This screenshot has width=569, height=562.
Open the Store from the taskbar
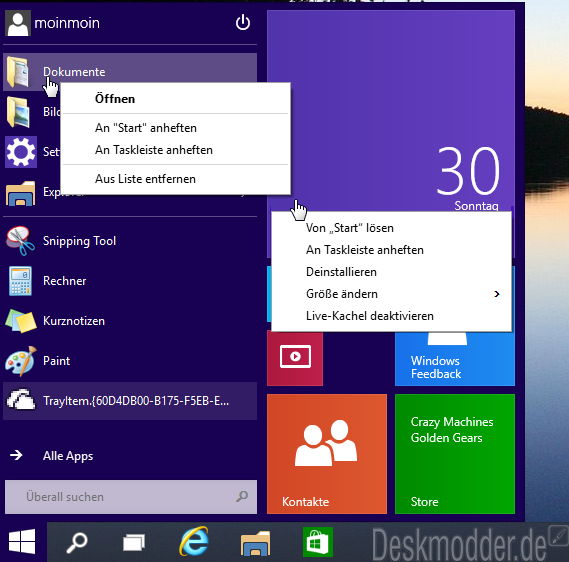(x=318, y=542)
